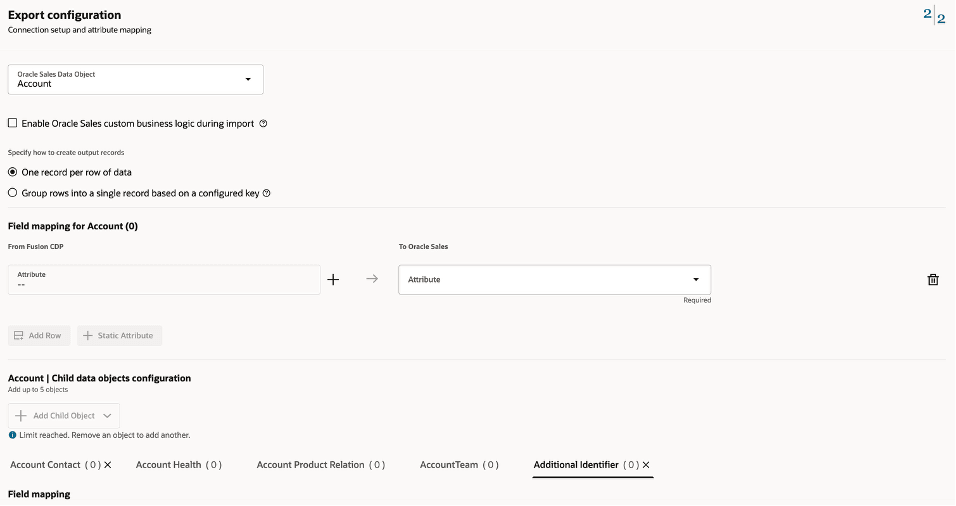Show help for custom business logic option
Screen dimensions: 956x506
263,123
